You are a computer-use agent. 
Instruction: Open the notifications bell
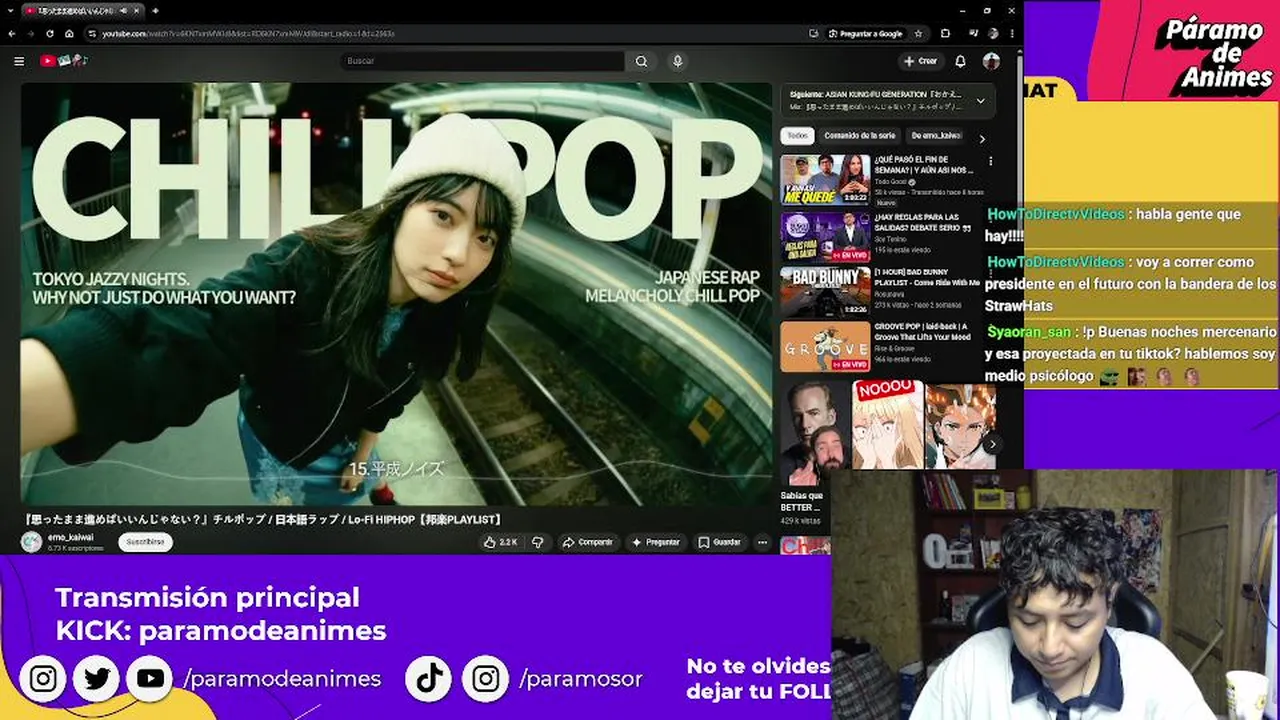960,61
